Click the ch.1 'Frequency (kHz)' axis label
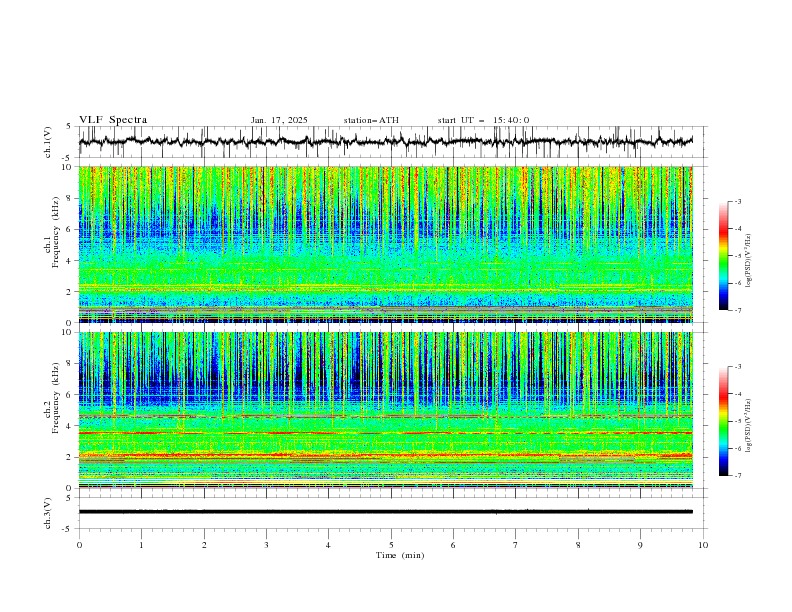 (x=56, y=231)
